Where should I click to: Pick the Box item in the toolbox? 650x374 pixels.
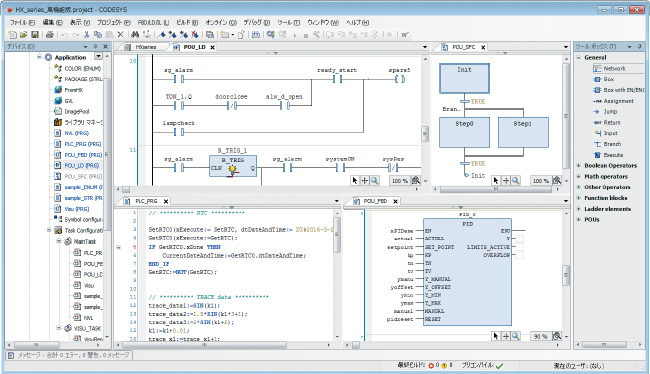pyautogui.click(x=604, y=79)
